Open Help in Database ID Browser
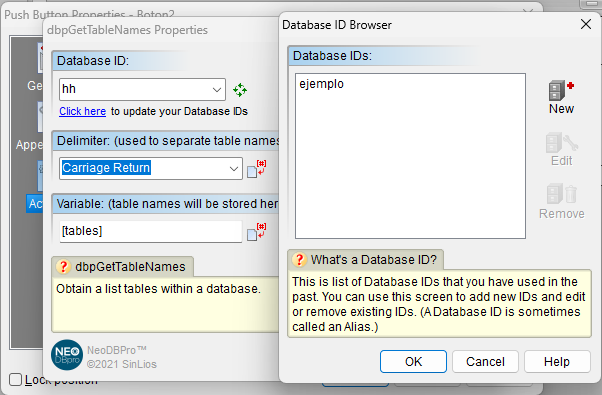 pyautogui.click(x=557, y=362)
